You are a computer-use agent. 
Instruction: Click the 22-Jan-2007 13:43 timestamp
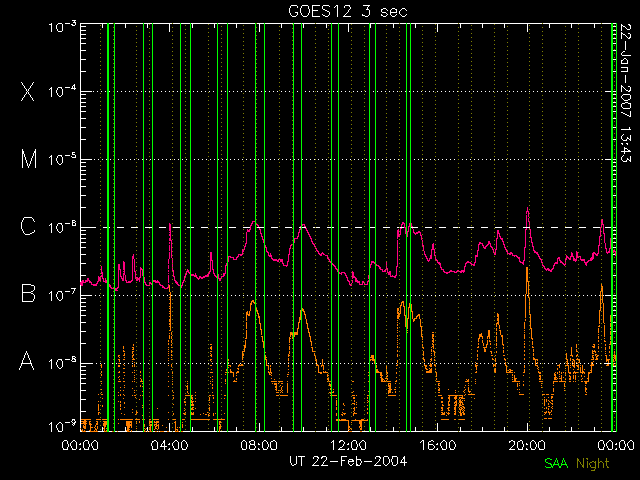625,93
